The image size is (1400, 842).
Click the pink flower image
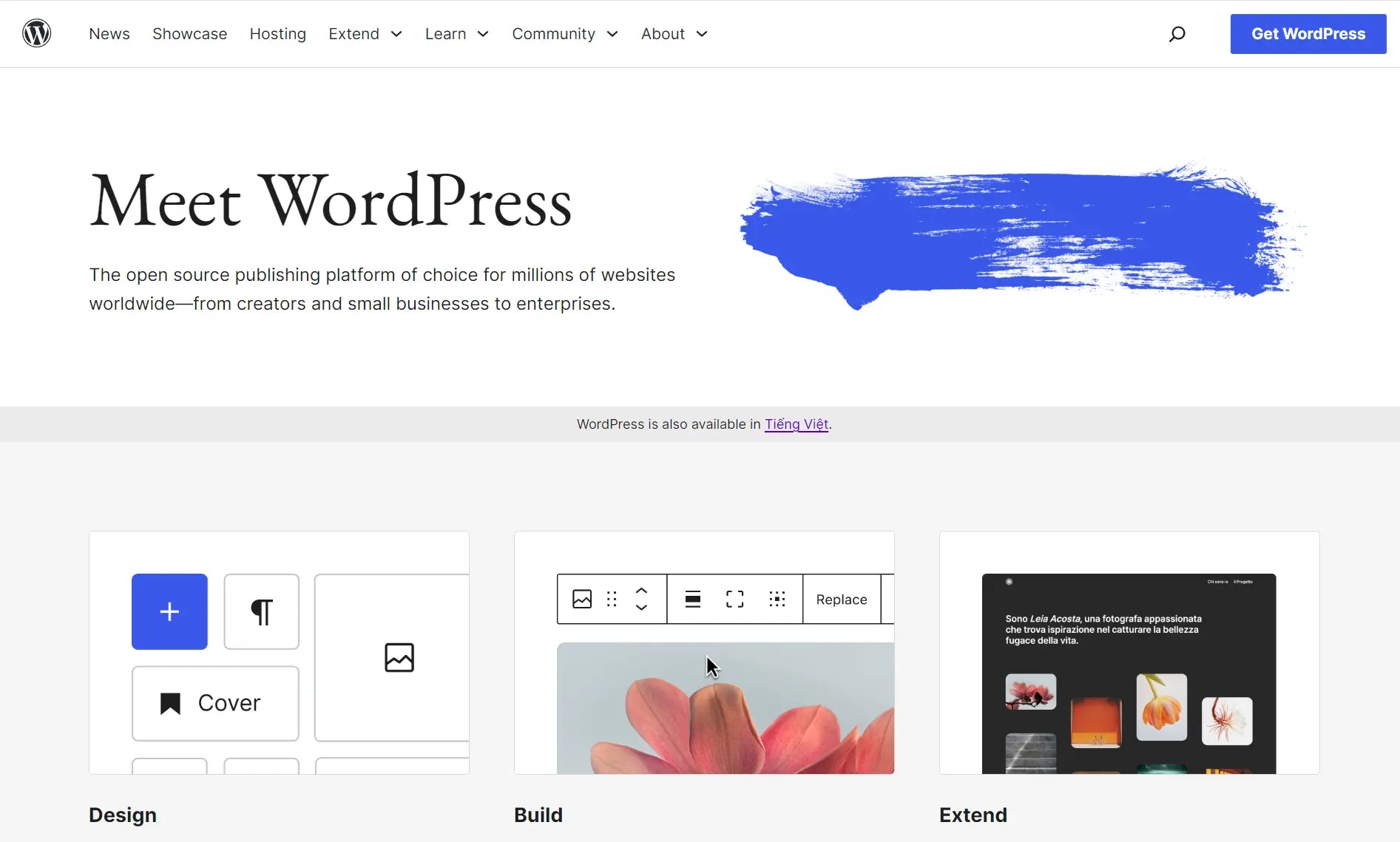tap(726, 708)
